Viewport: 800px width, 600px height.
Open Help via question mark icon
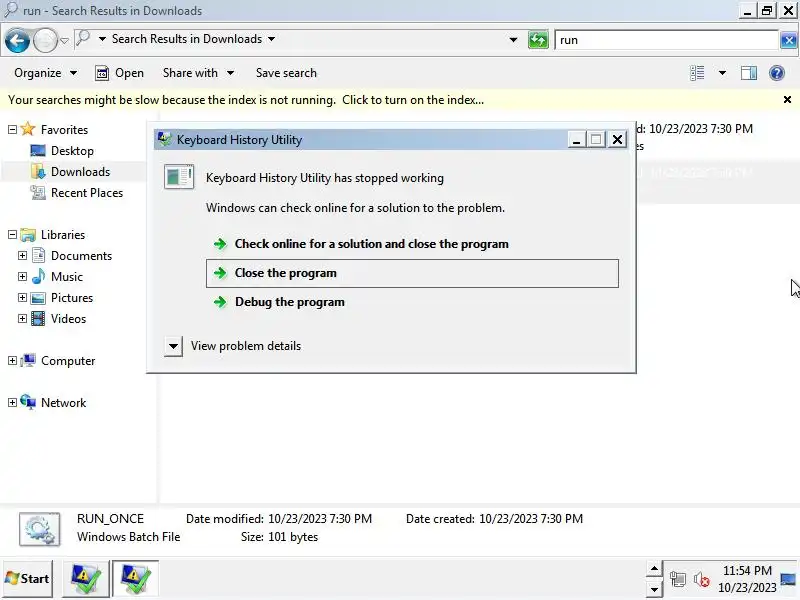click(777, 73)
